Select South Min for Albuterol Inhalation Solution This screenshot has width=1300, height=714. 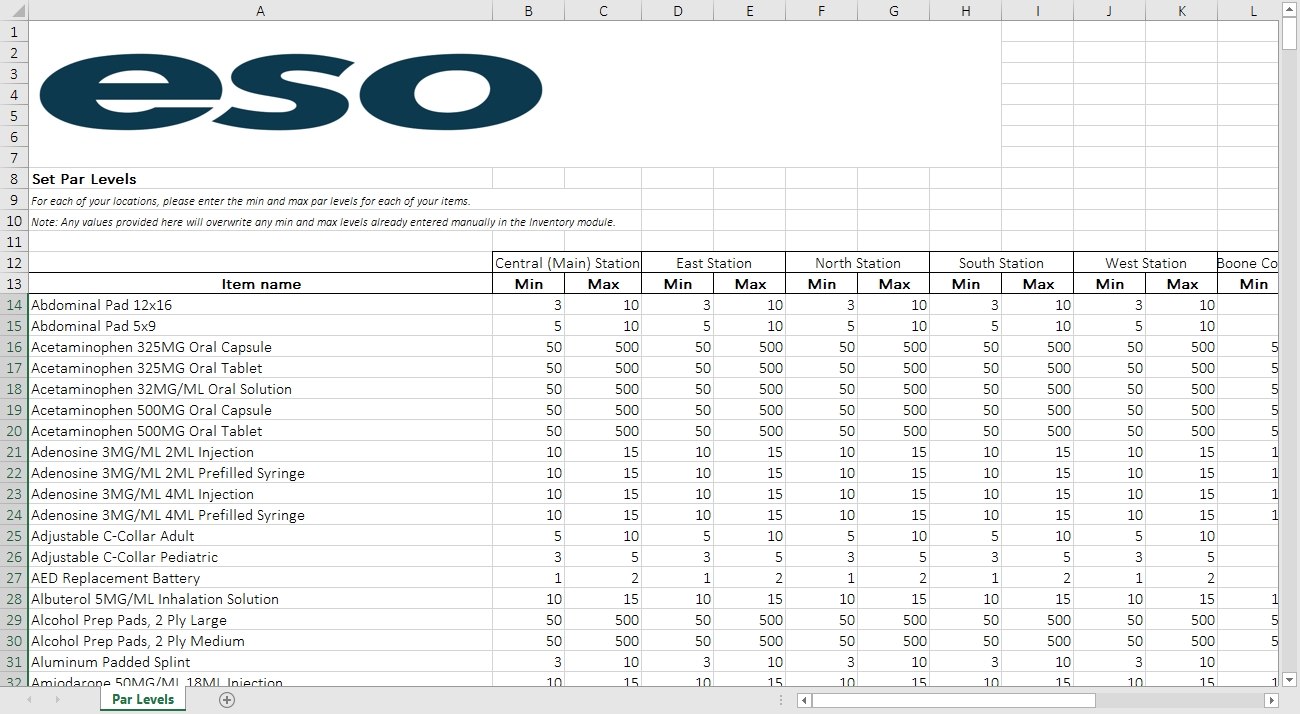(x=966, y=599)
